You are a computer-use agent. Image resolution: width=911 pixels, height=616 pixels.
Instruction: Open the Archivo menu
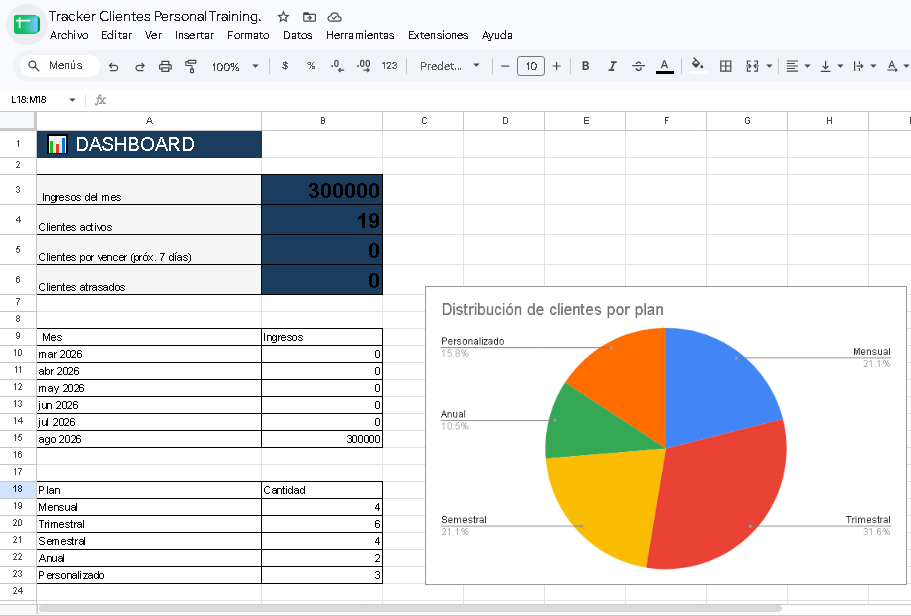[69, 35]
